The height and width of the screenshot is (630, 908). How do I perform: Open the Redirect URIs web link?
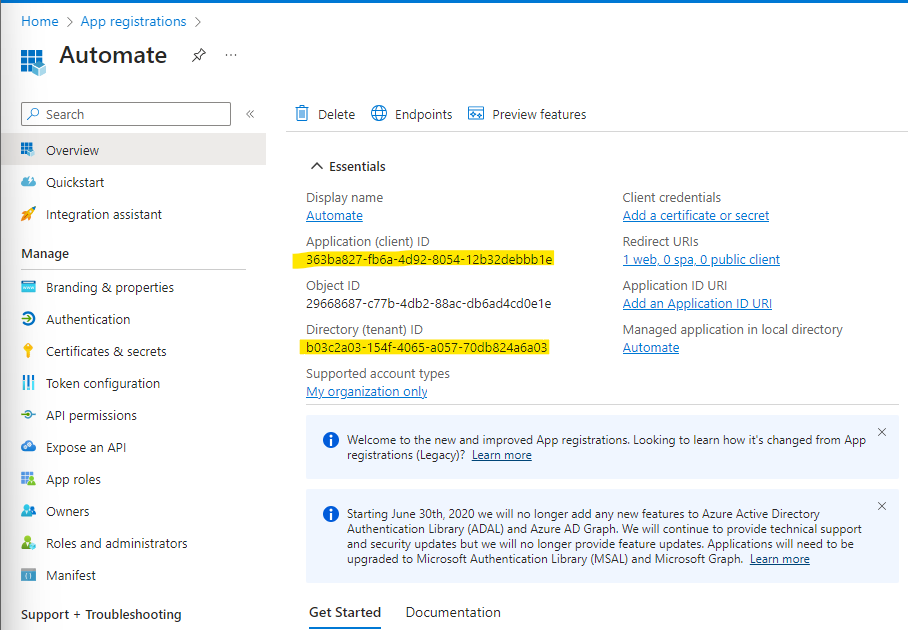pyautogui.click(x=701, y=259)
